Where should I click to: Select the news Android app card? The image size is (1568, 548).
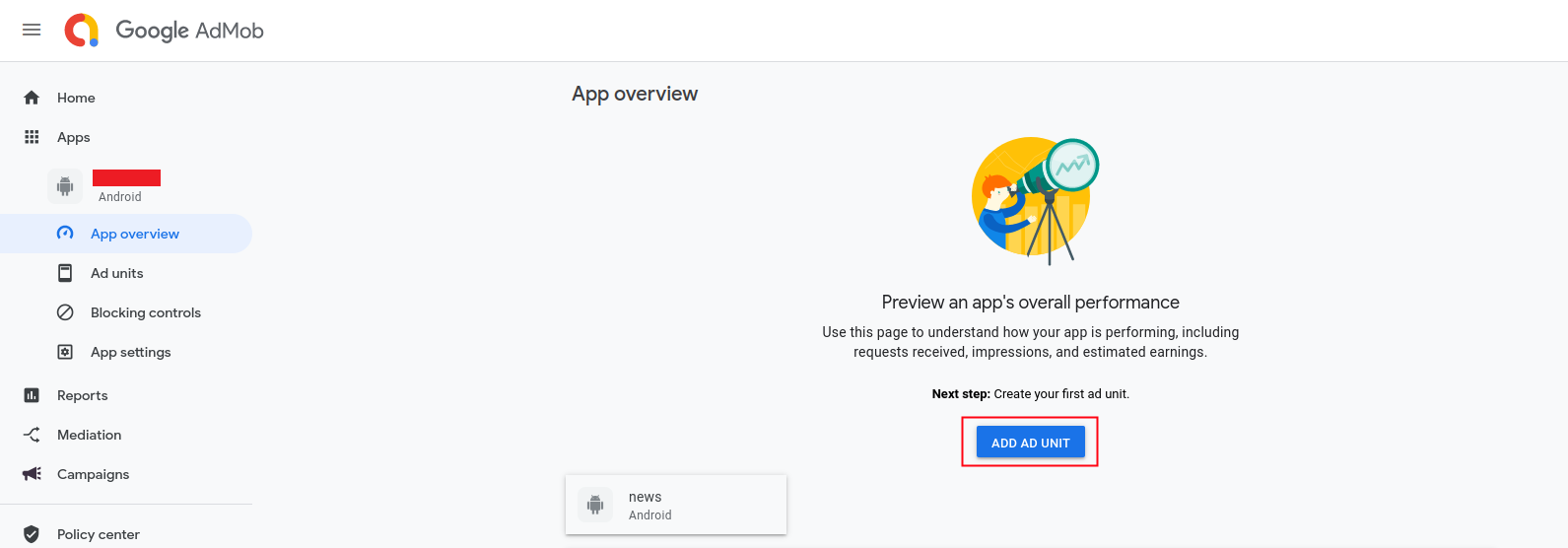coord(675,505)
